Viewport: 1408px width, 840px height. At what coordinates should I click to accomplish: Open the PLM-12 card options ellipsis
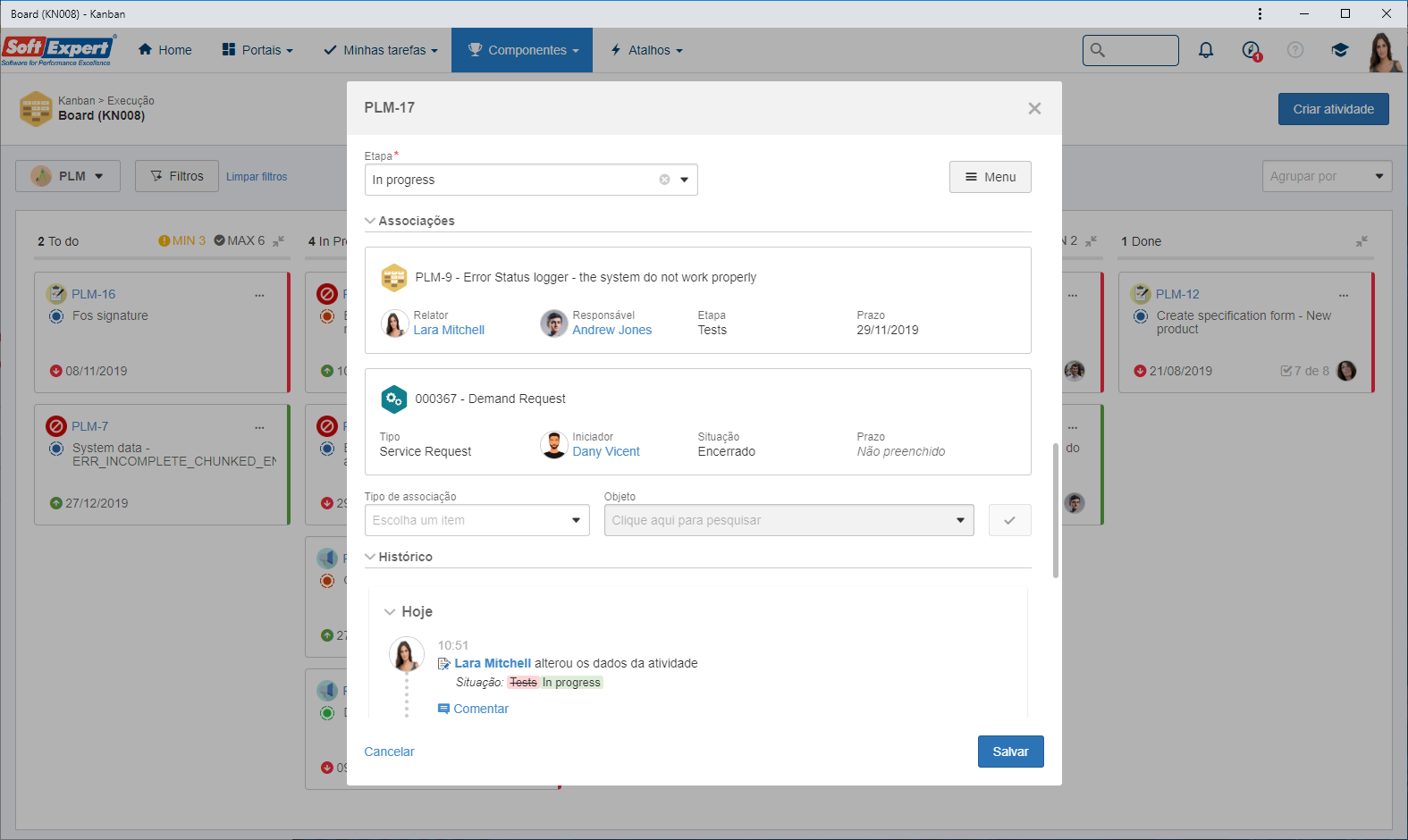point(1344,295)
